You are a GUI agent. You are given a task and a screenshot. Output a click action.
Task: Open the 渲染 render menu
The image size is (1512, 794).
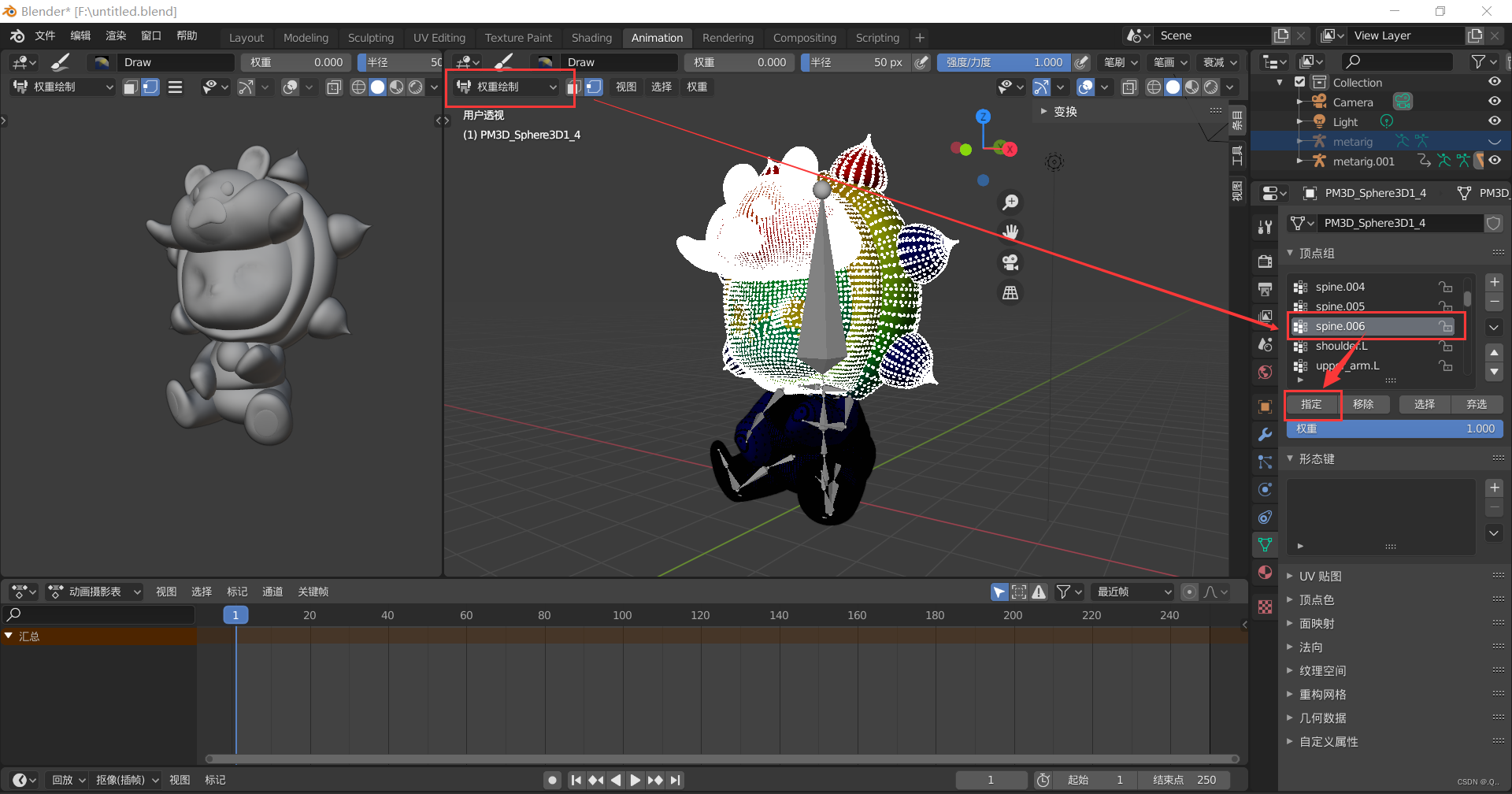tap(116, 36)
